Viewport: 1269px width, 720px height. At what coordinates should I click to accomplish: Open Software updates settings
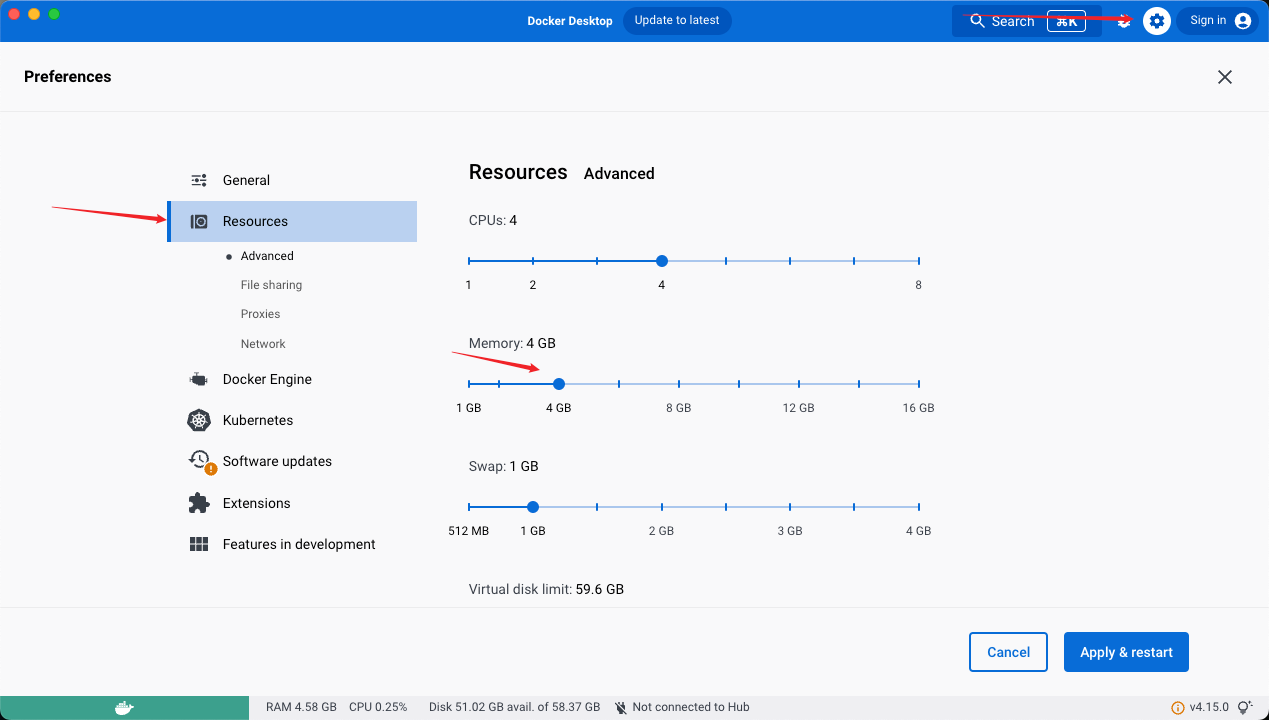(277, 461)
